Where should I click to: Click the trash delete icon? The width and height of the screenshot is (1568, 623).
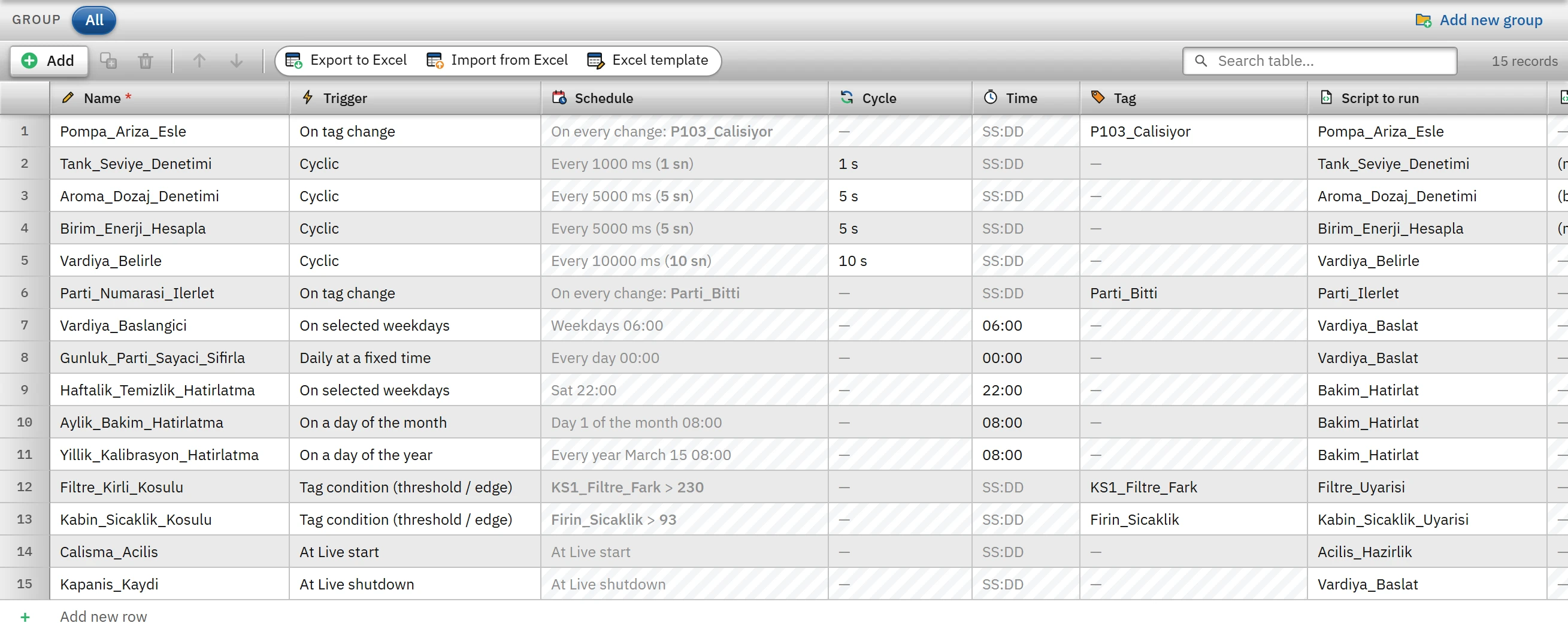pos(146,61)
